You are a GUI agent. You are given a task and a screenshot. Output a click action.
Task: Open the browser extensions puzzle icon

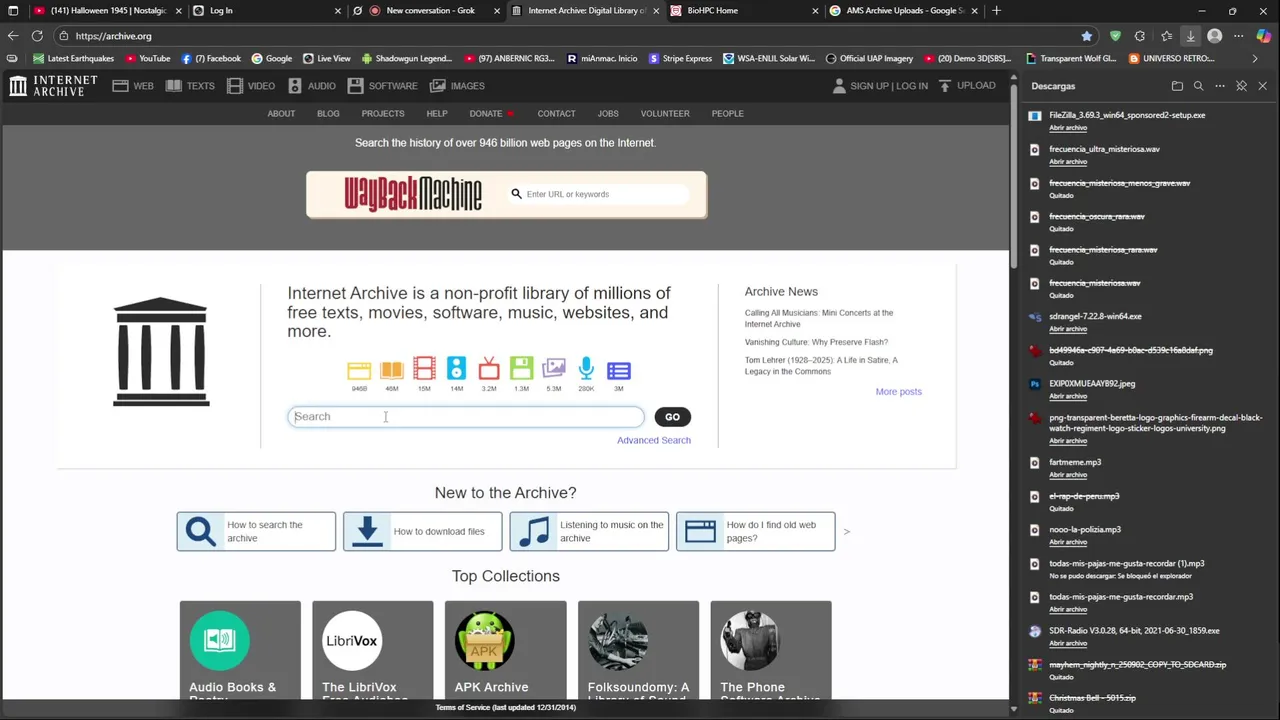click(1140, 36)
